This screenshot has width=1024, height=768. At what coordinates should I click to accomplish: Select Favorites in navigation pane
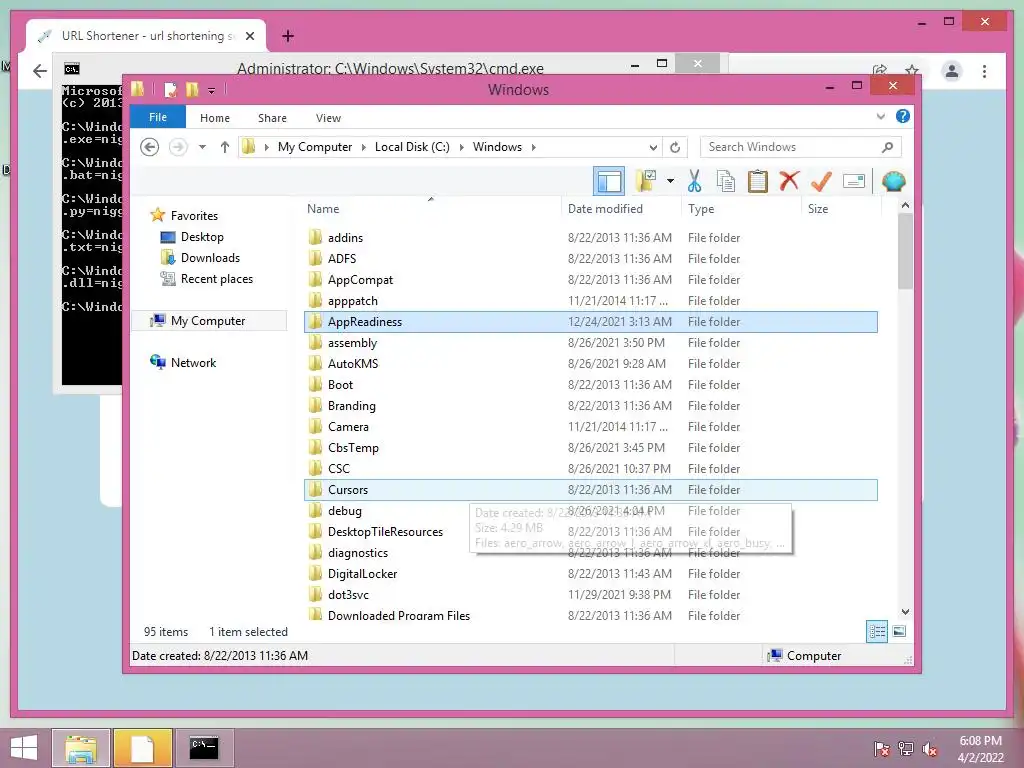[x=194, y=216]
